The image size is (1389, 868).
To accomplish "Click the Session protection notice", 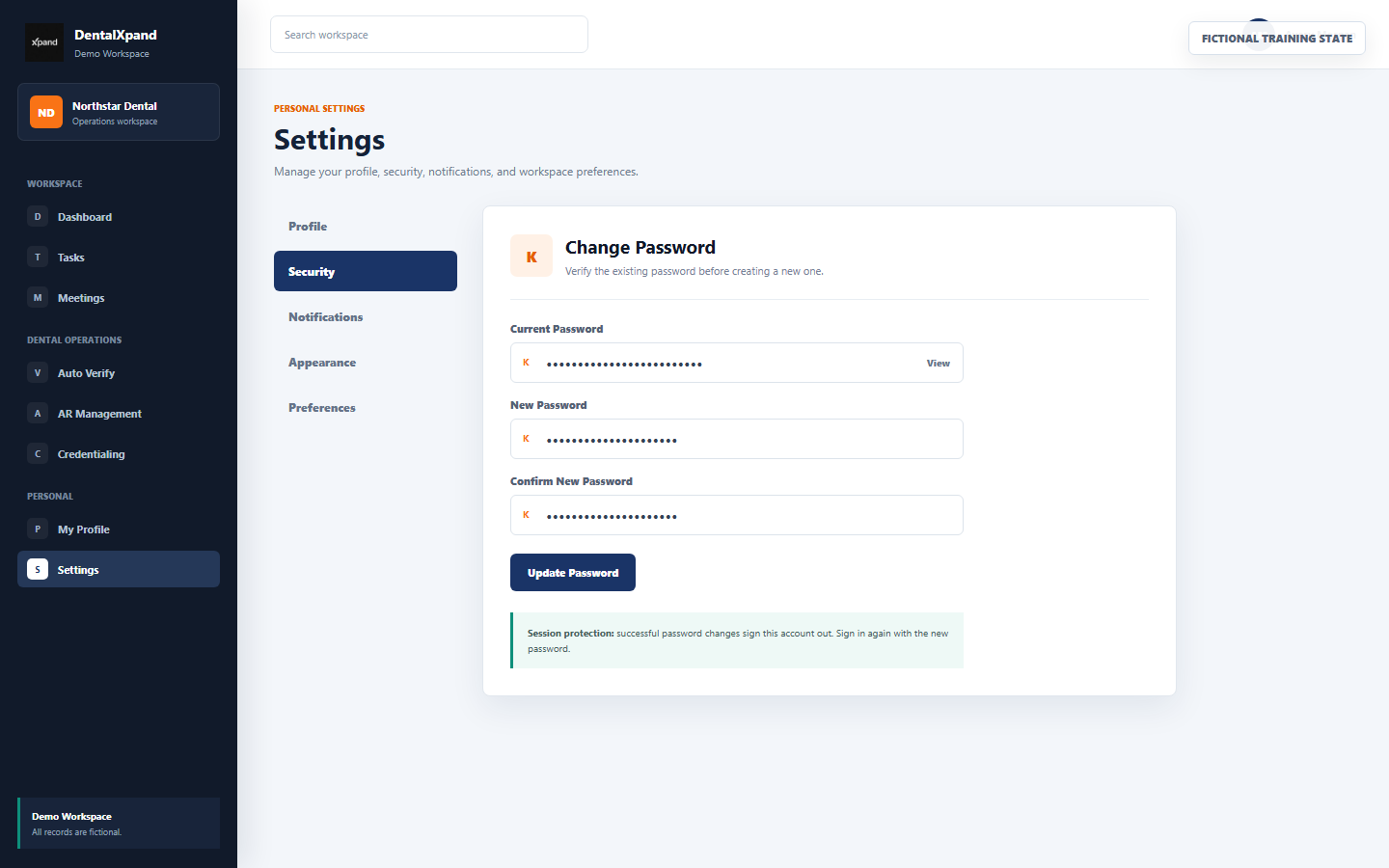I will pyautogui.click(x=737, y=640).
